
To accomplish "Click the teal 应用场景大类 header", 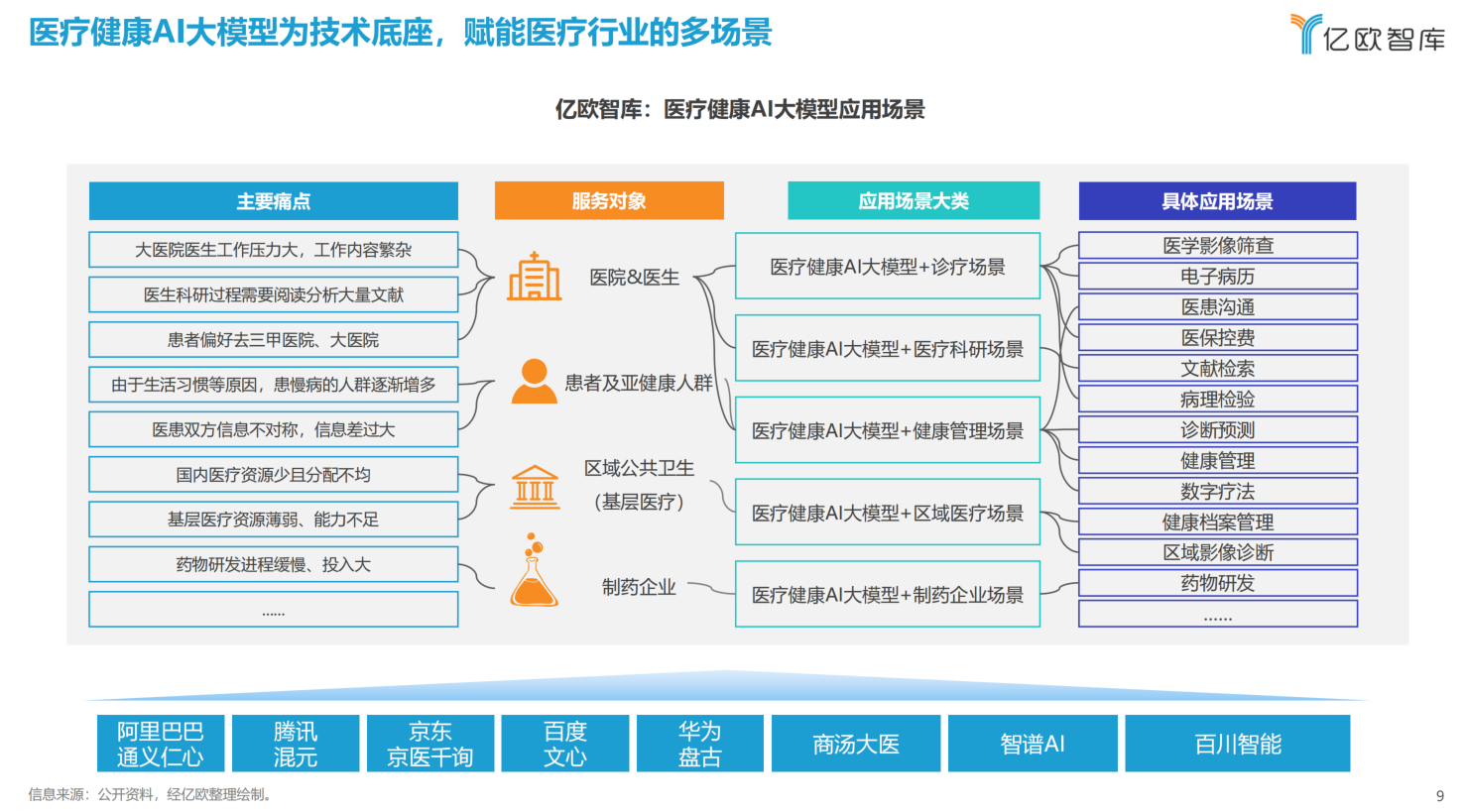I will [914, 200].
